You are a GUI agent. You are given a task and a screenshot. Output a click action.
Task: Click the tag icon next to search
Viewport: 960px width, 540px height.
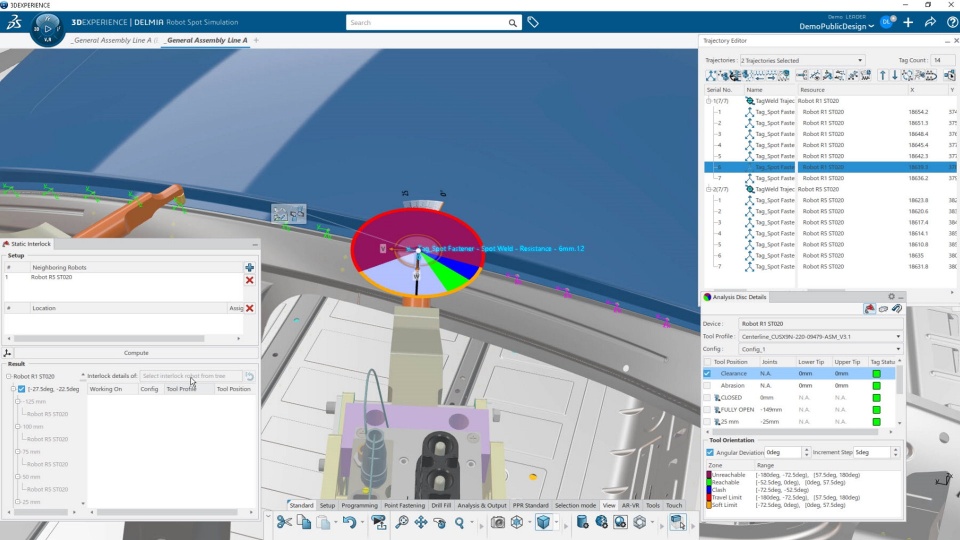533,22
